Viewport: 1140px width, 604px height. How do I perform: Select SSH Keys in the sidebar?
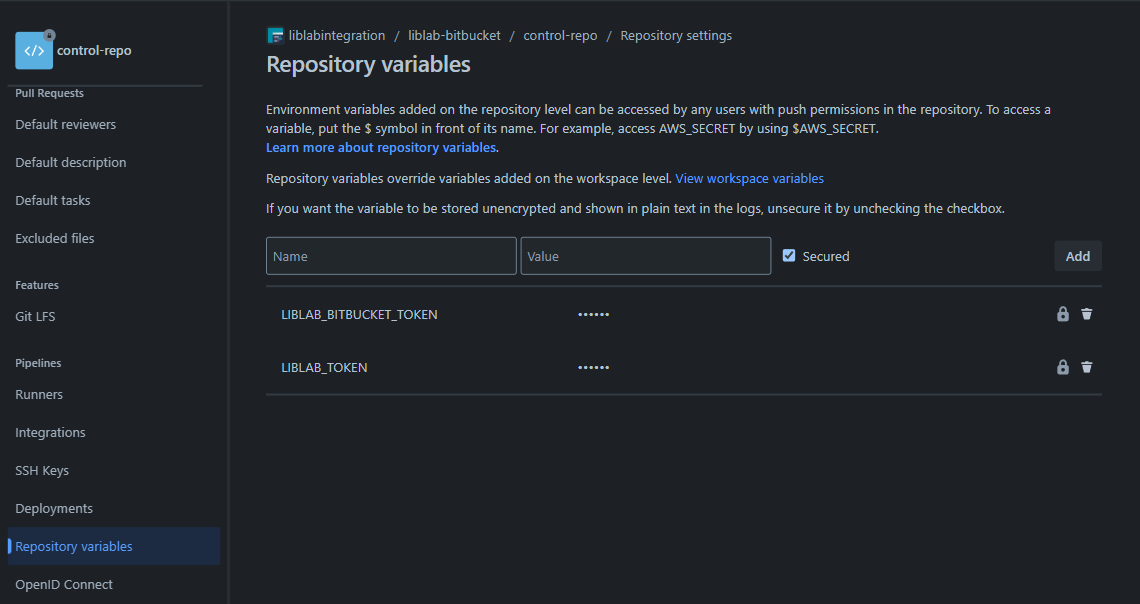[42, 470]
